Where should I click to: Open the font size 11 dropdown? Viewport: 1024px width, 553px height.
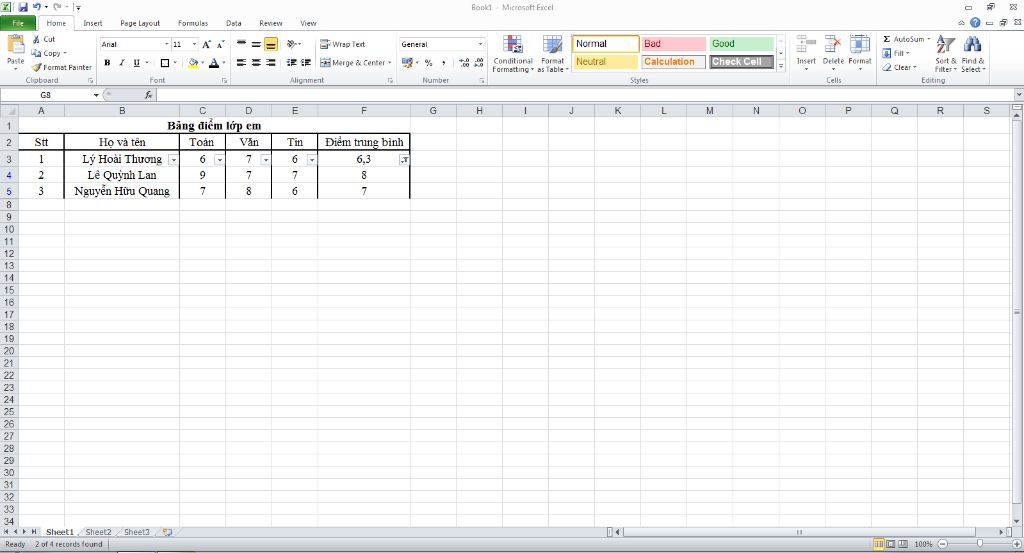click(x=194, y=44)
